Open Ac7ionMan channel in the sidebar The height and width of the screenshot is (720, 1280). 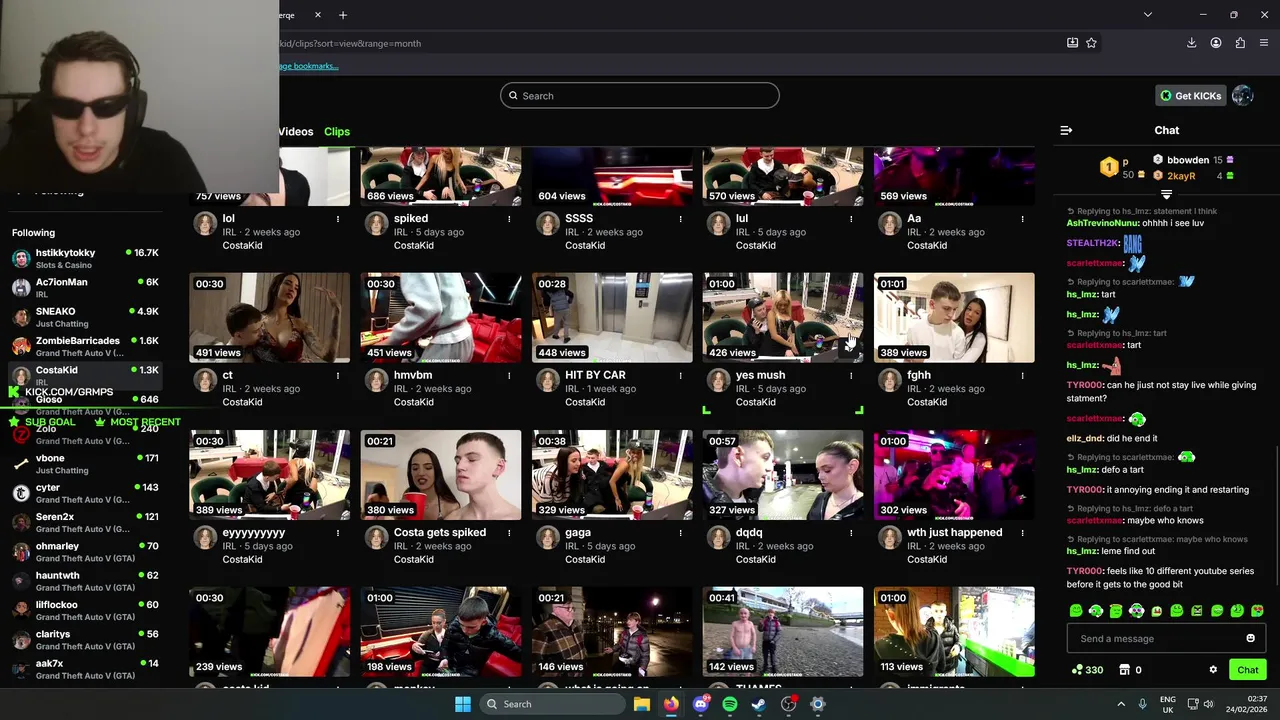click(84, 287)
